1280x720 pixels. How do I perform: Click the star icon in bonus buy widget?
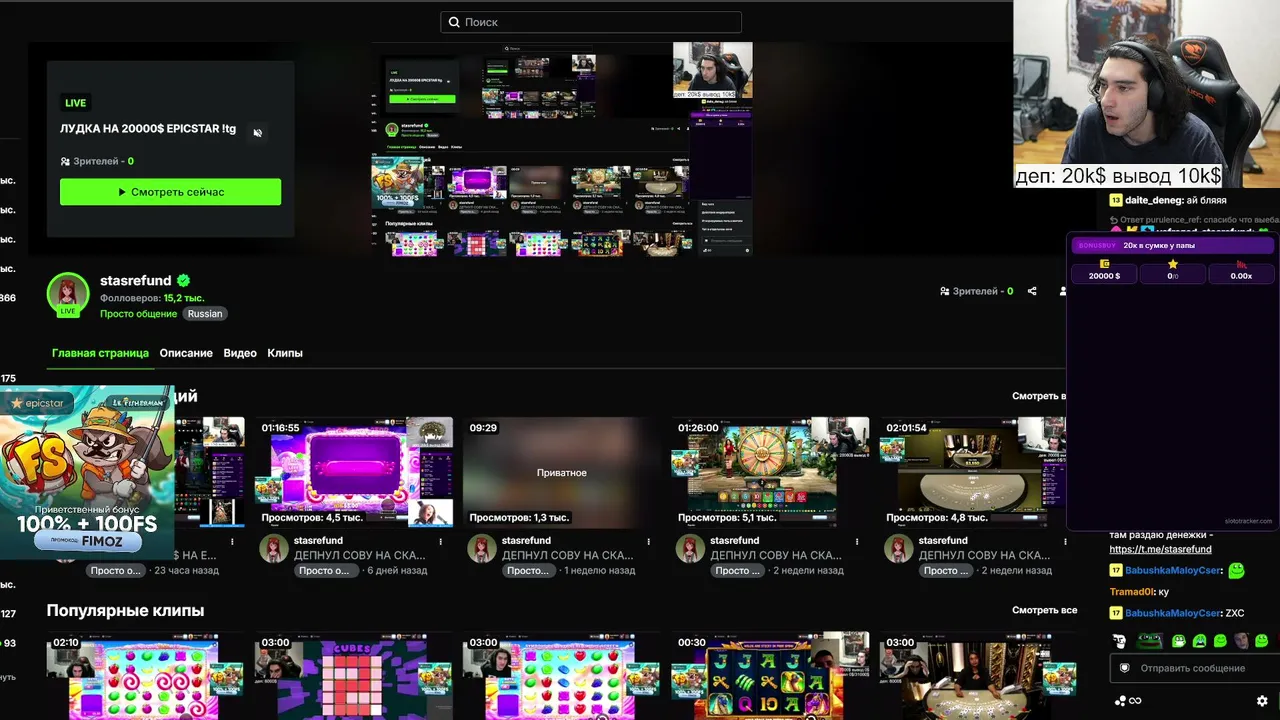(x=1173, y=264)
